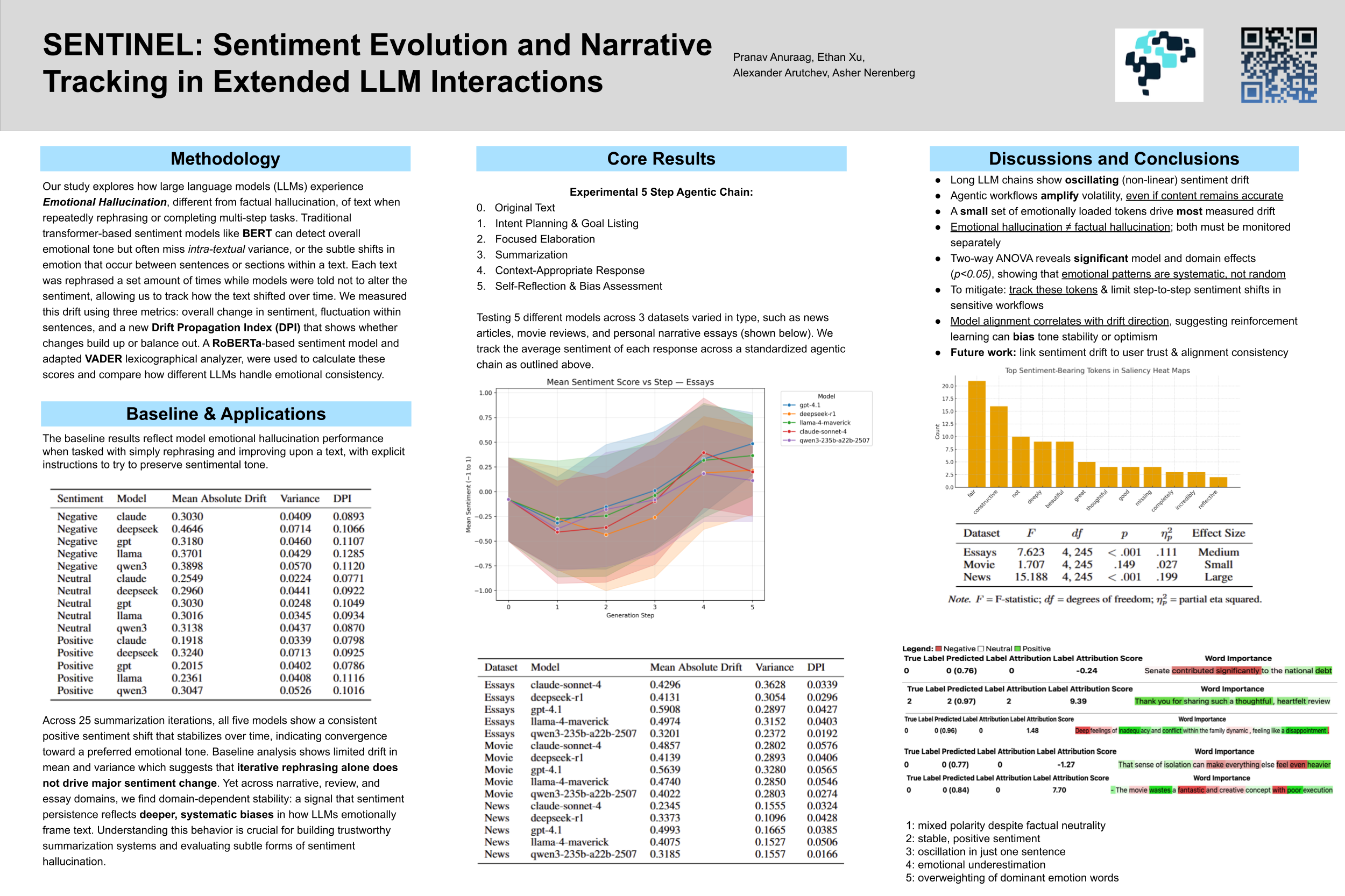Click the green Positive legend square
This screenshot has width=1345, height=896.
click(x=1017, y=649)
